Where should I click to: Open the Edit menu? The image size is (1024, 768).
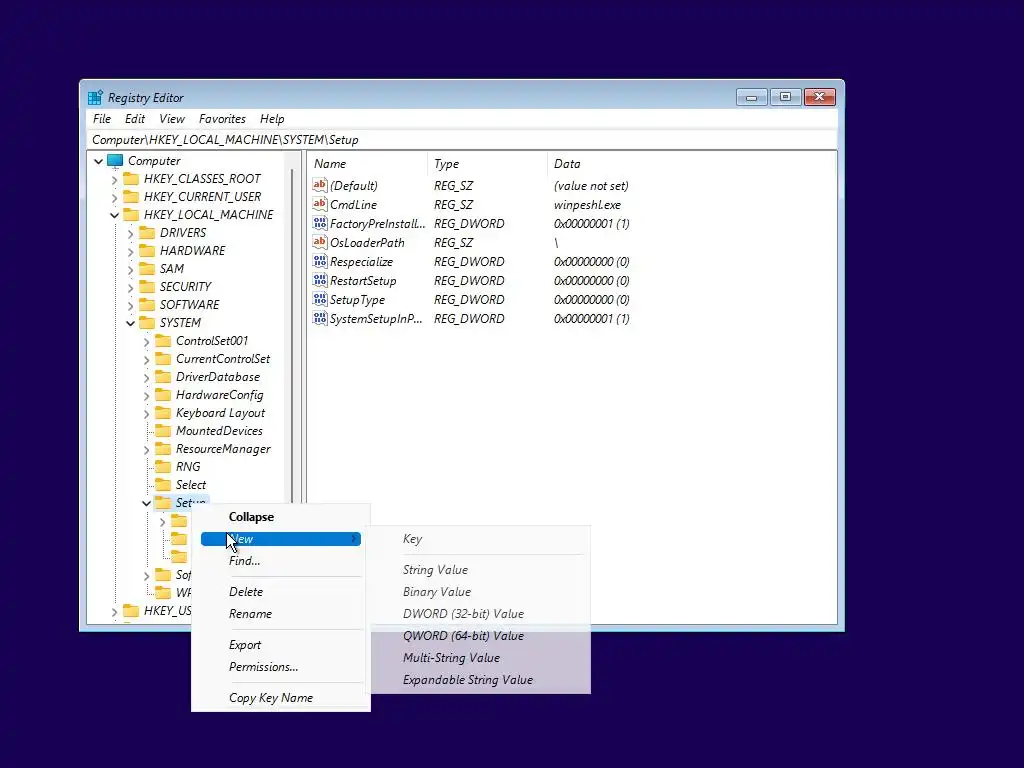(x=135, y=119)
